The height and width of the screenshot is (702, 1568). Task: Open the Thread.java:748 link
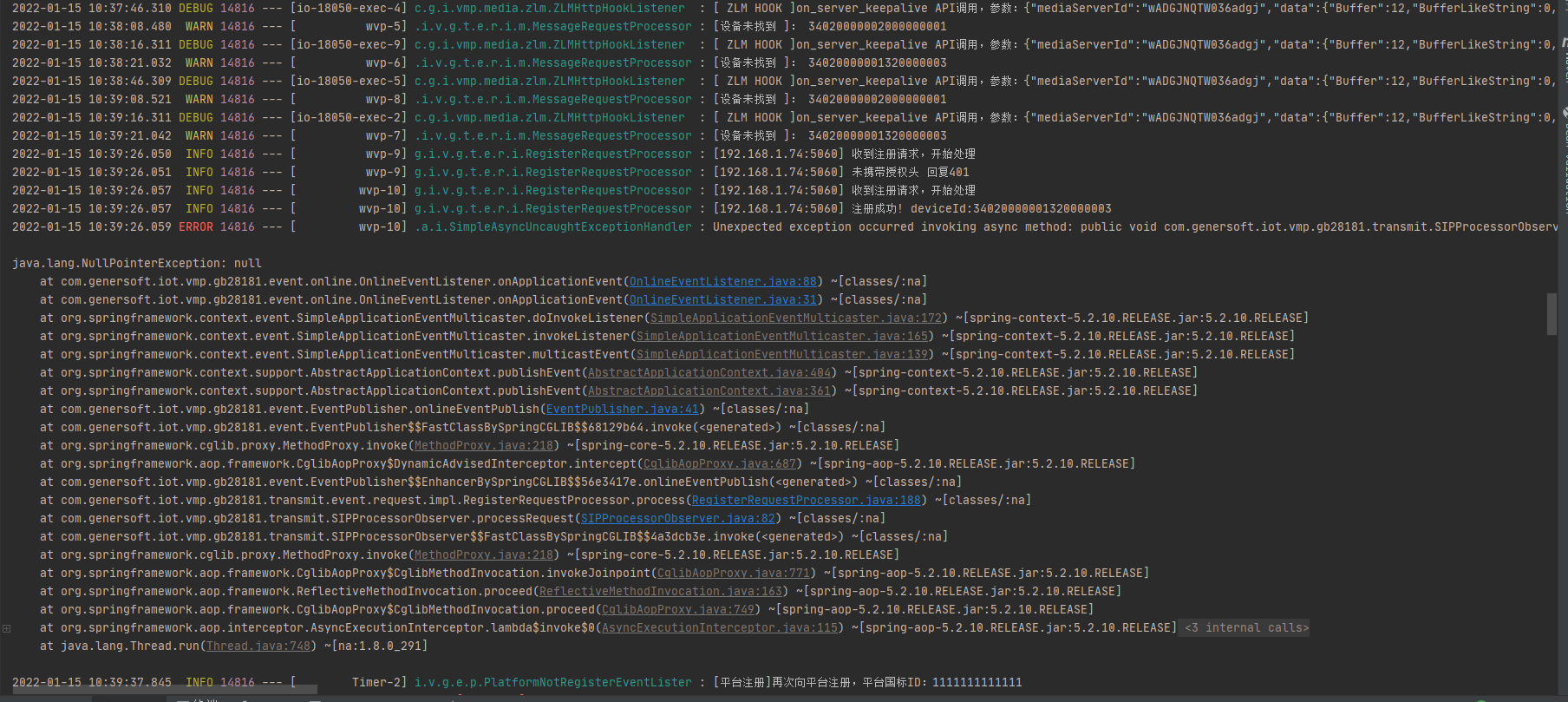pyautogui.click(x=258, y=646)
